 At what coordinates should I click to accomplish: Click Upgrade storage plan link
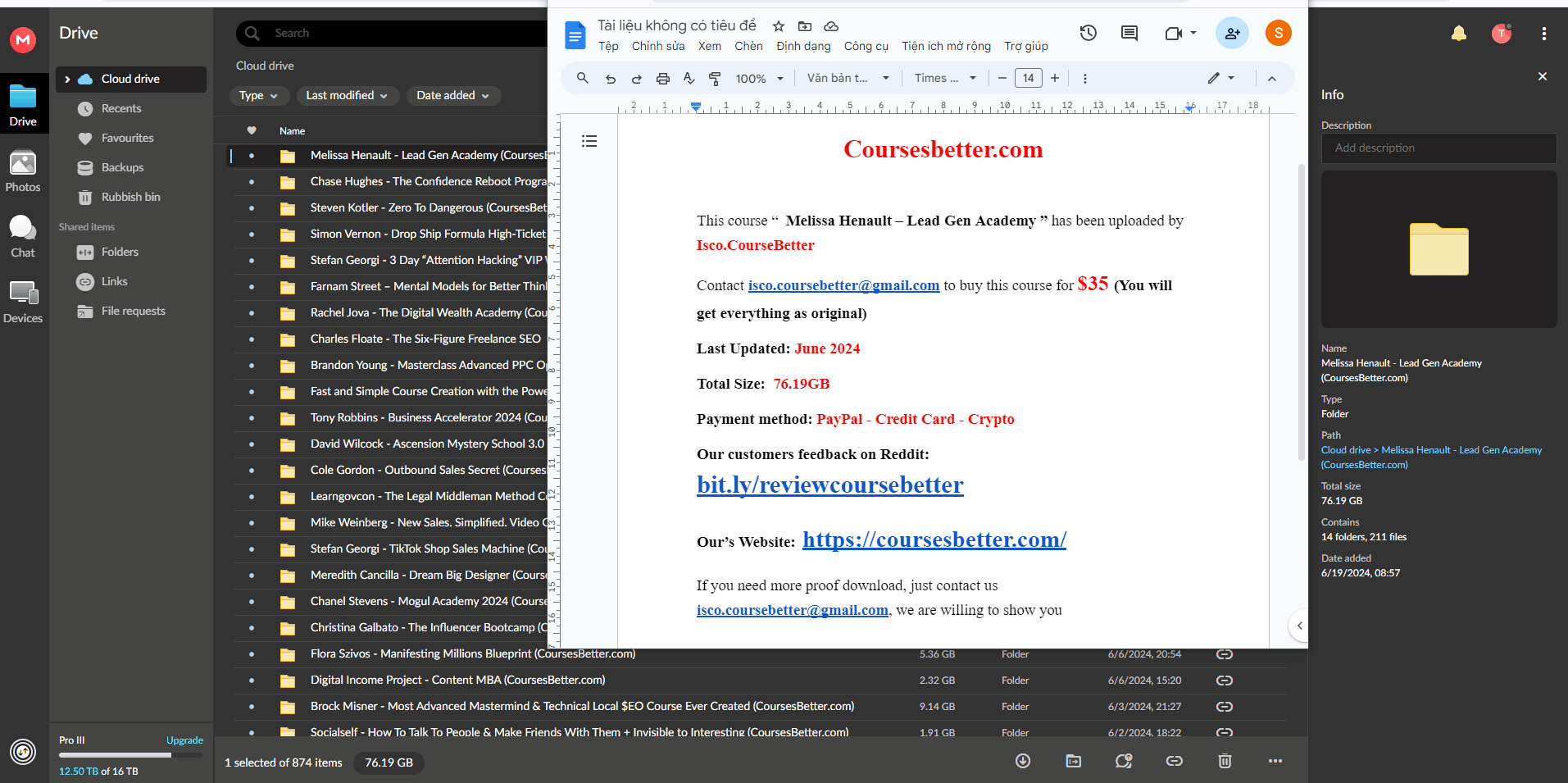pos(184,740)
